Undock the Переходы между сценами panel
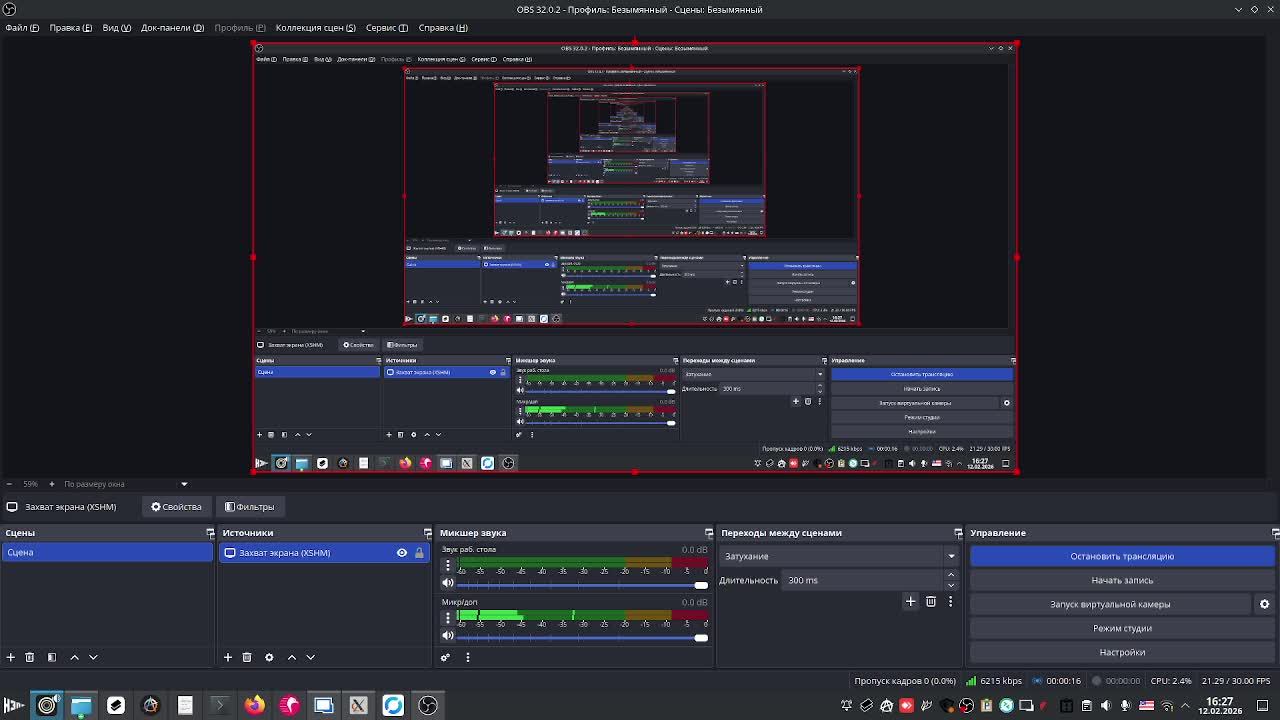 [958, 533]
